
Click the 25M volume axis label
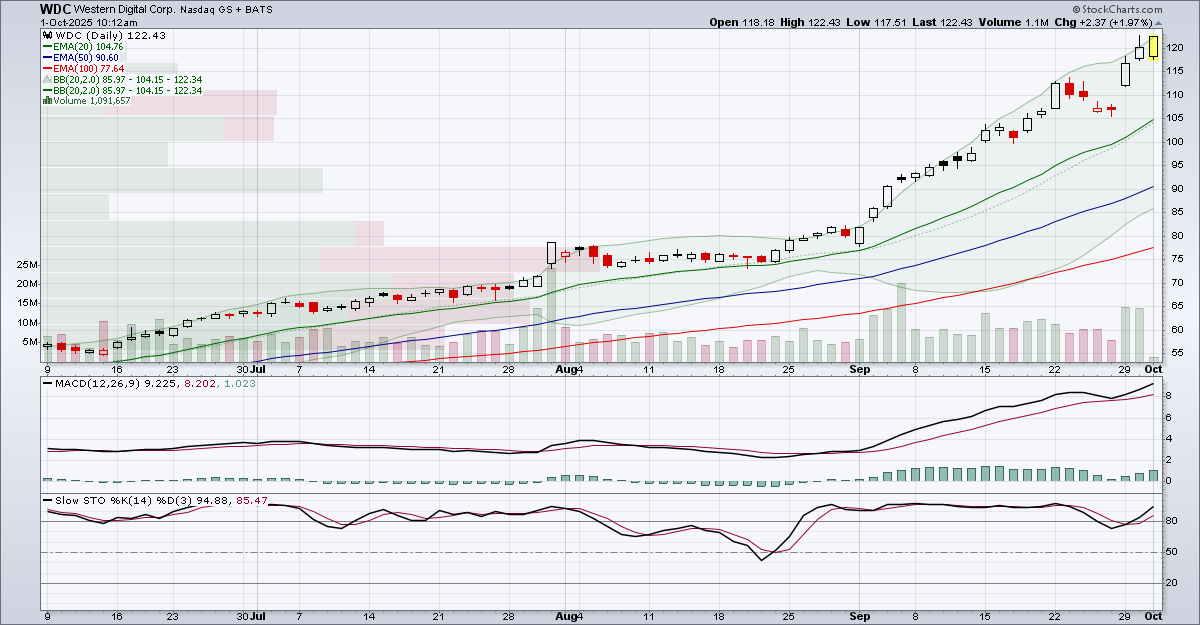coord(29,265)
